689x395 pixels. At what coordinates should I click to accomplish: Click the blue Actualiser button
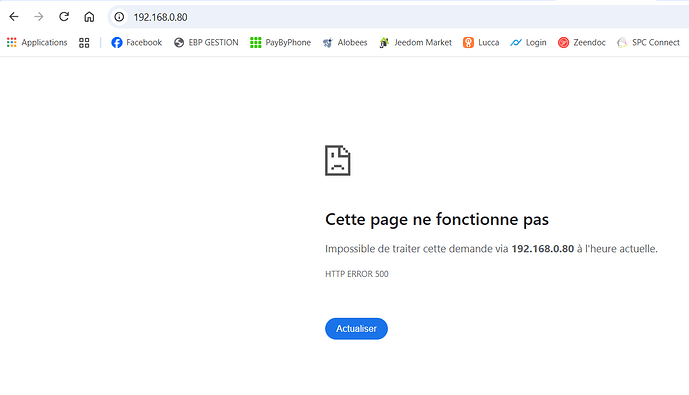(x=356, y=329)
